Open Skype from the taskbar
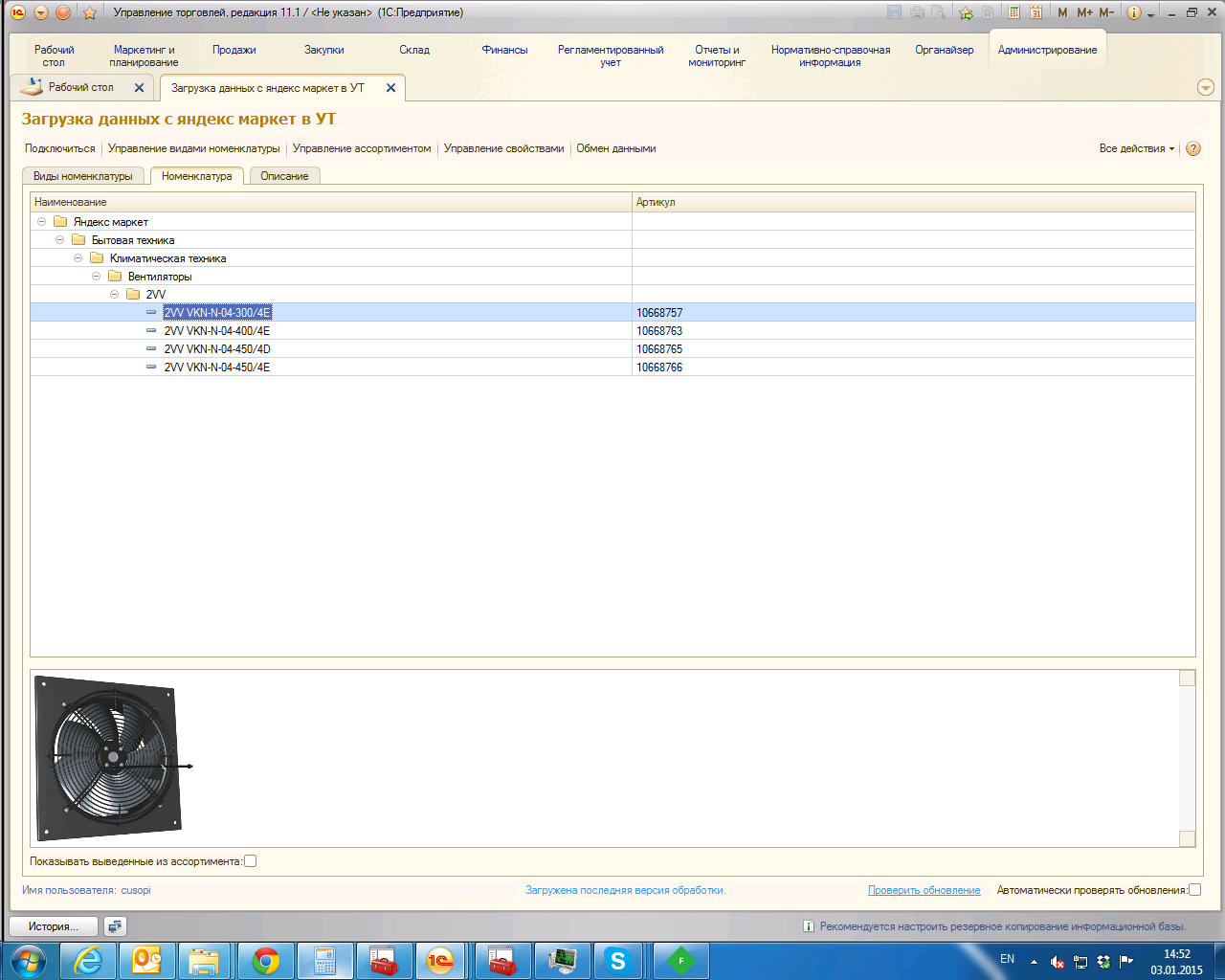Viewport: 1225px width, 980px height. (x=618, y=960)
